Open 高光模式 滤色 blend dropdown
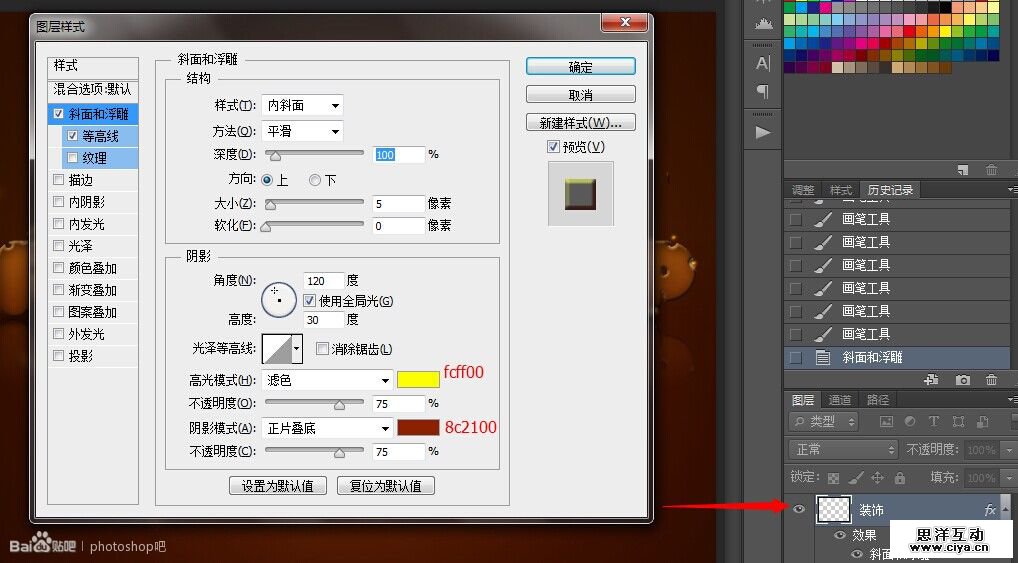The width and height of the screenshot is (1018, 563). (328, 380)
